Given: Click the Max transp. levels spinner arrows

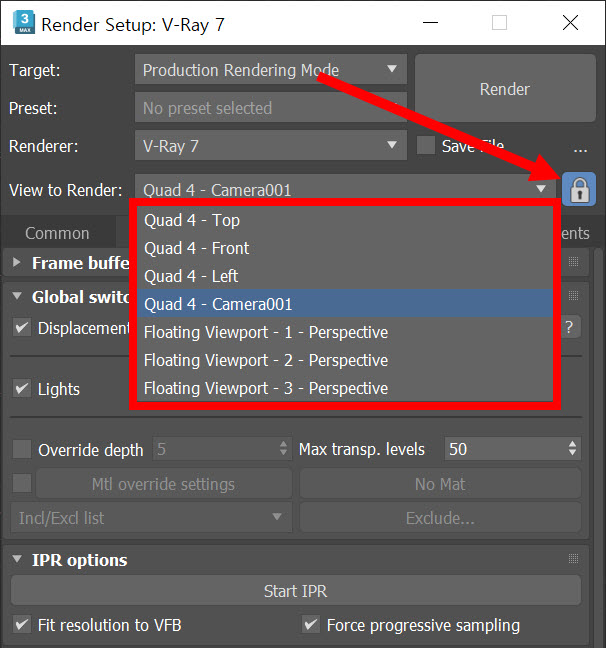Looking at the screenshot, I should point(573,448).
